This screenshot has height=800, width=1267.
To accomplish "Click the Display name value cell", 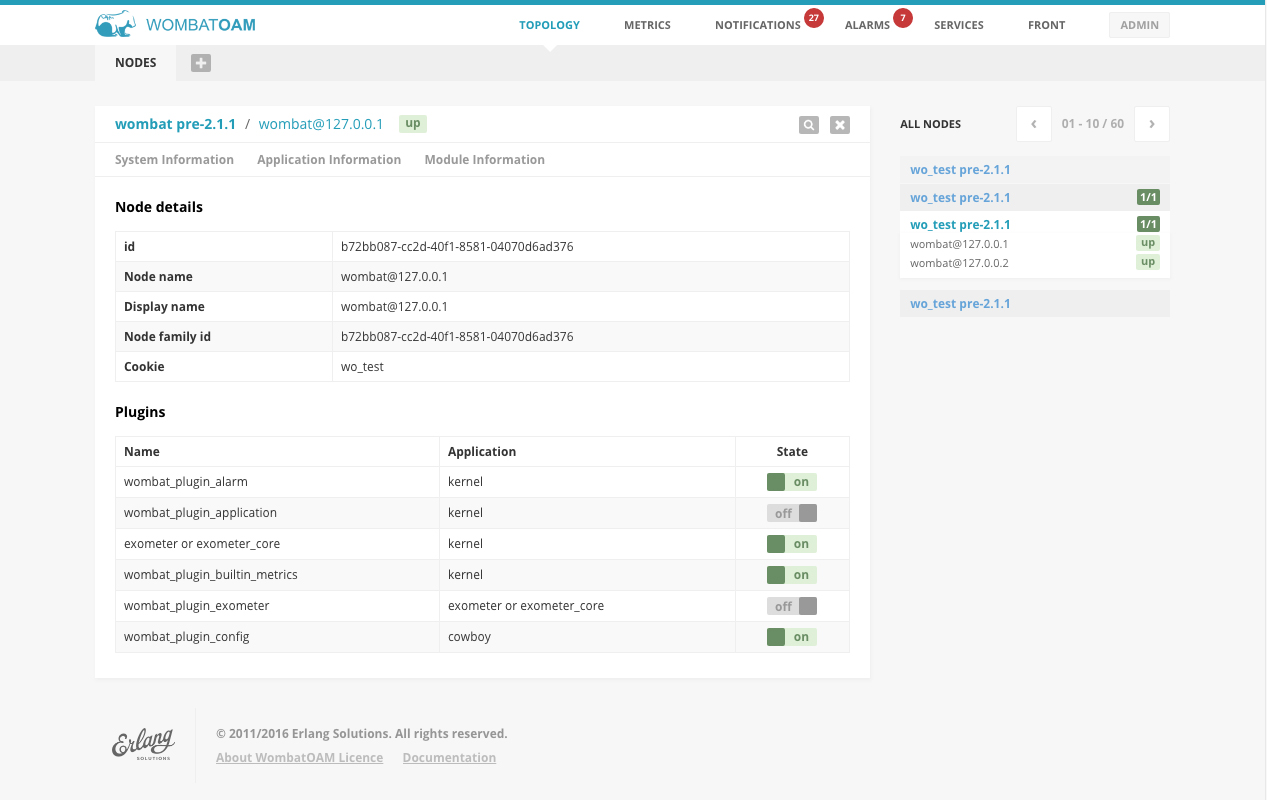I will (591, 307).
